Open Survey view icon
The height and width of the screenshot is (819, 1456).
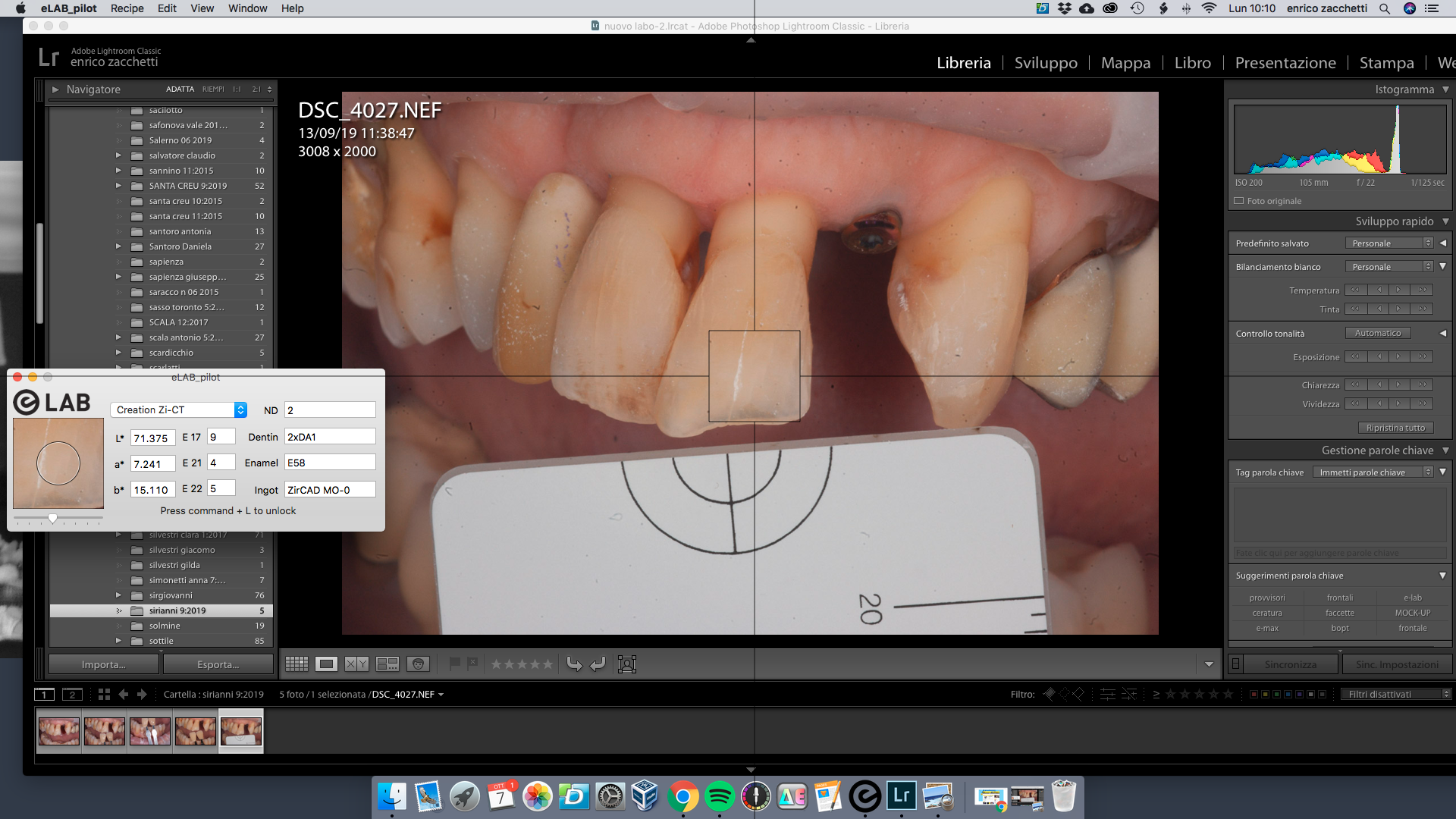coord(388,664)
